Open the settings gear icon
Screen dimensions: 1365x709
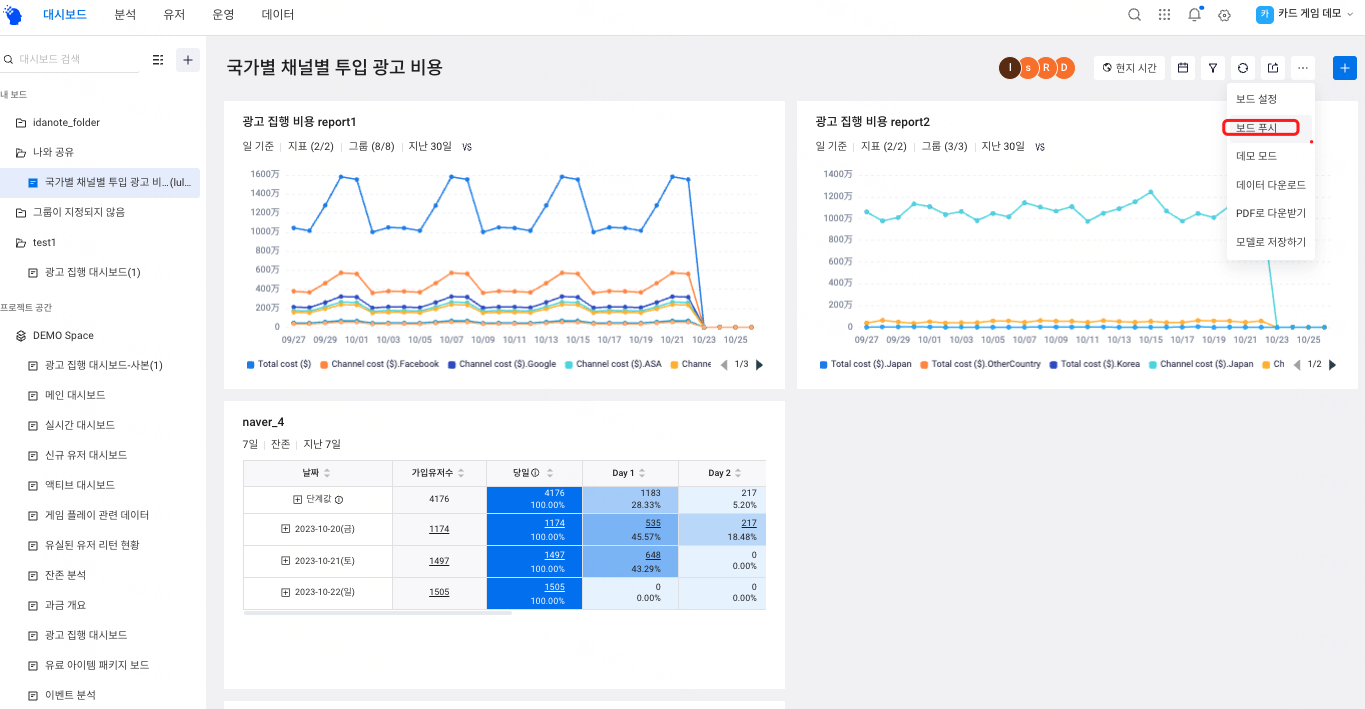pyautogui.click(x=1224, y=14)
